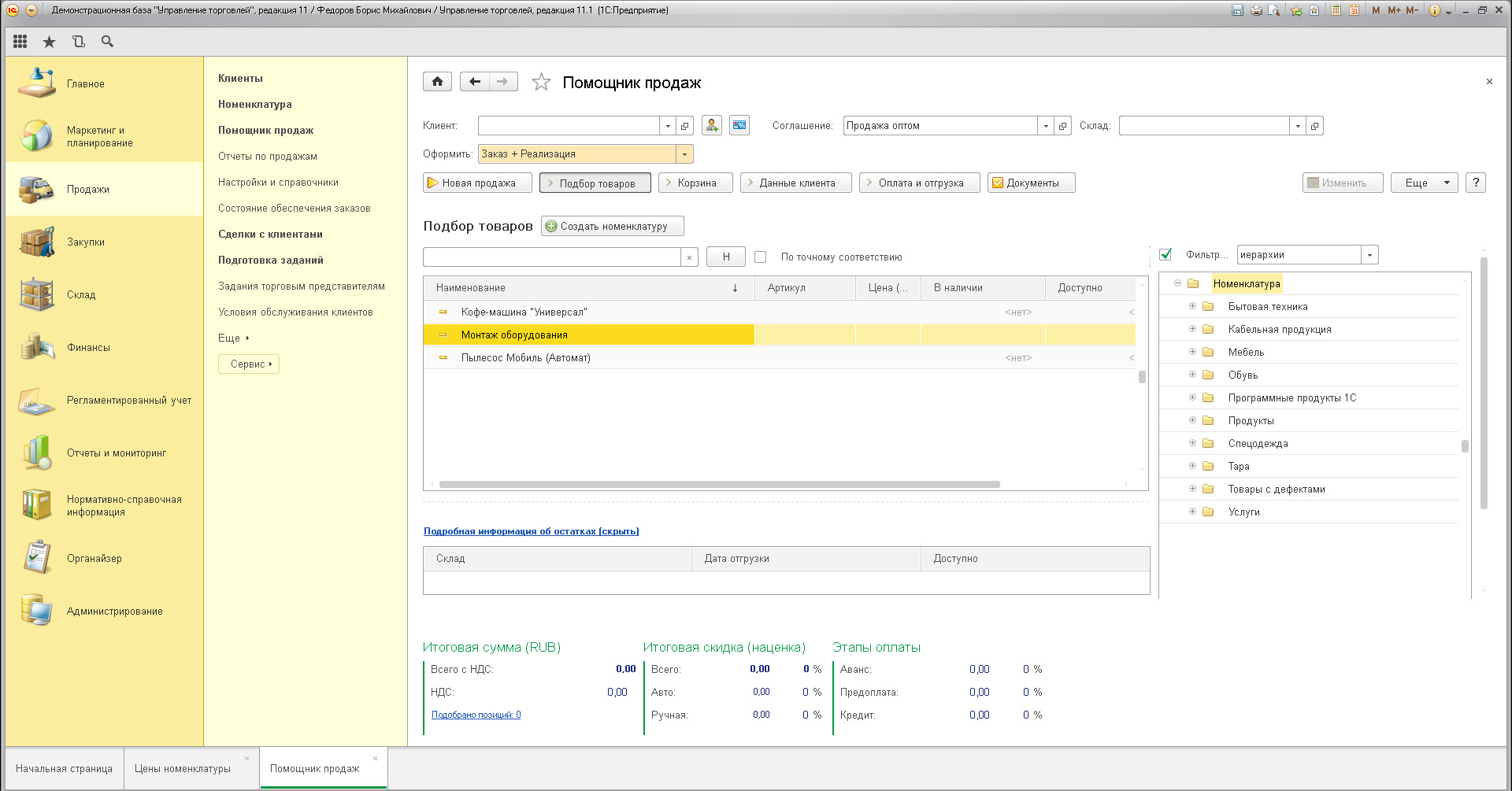This screenshot has height=791, width=1512.
Task: Click the M memory button
Action: 1376,10
